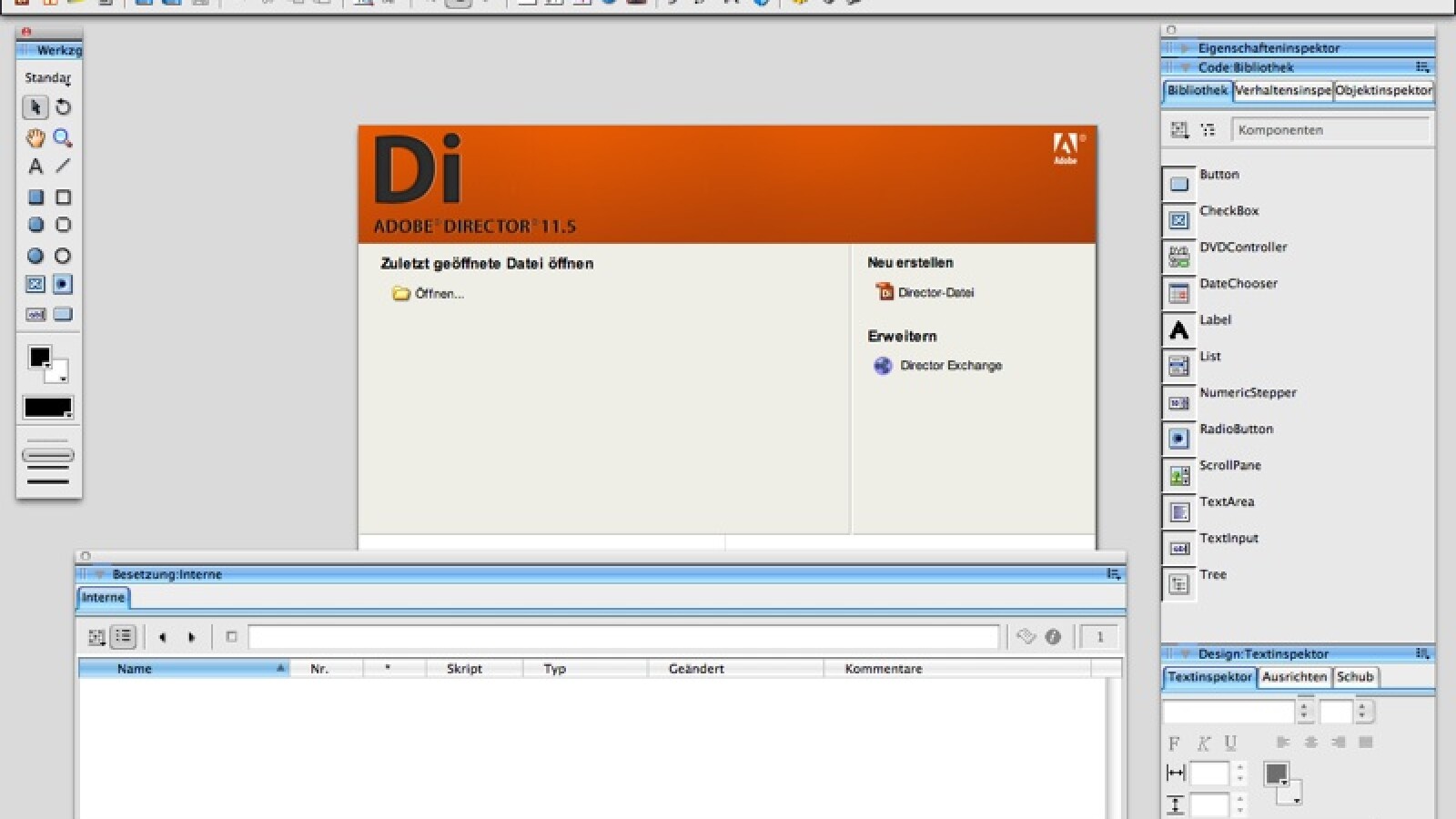The image size is (1456, 819).
Task: Collapse the Code:Bibliothek panel
Action: [x=1185, y=67]
